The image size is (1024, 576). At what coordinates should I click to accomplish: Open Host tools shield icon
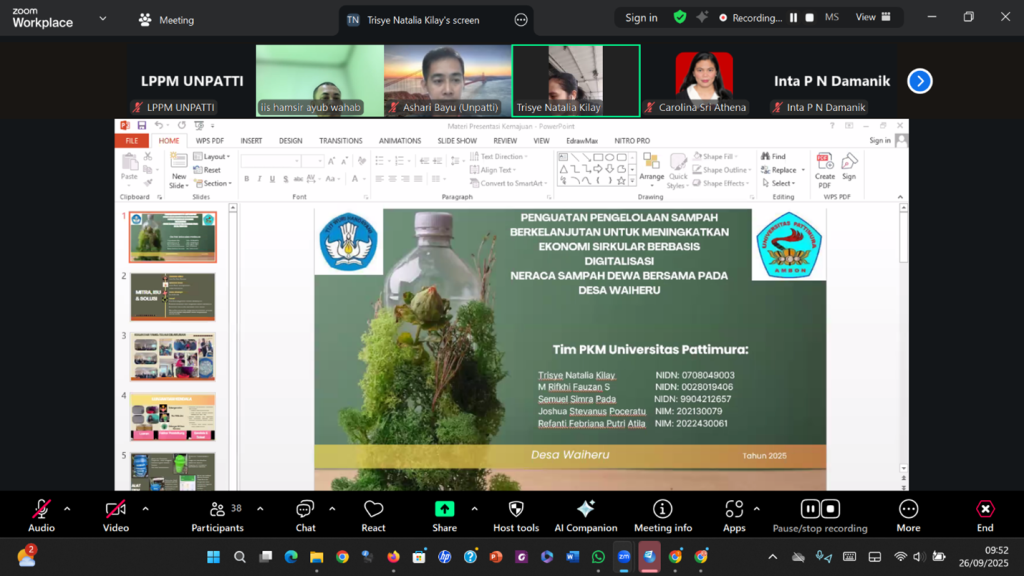point(516,510)
